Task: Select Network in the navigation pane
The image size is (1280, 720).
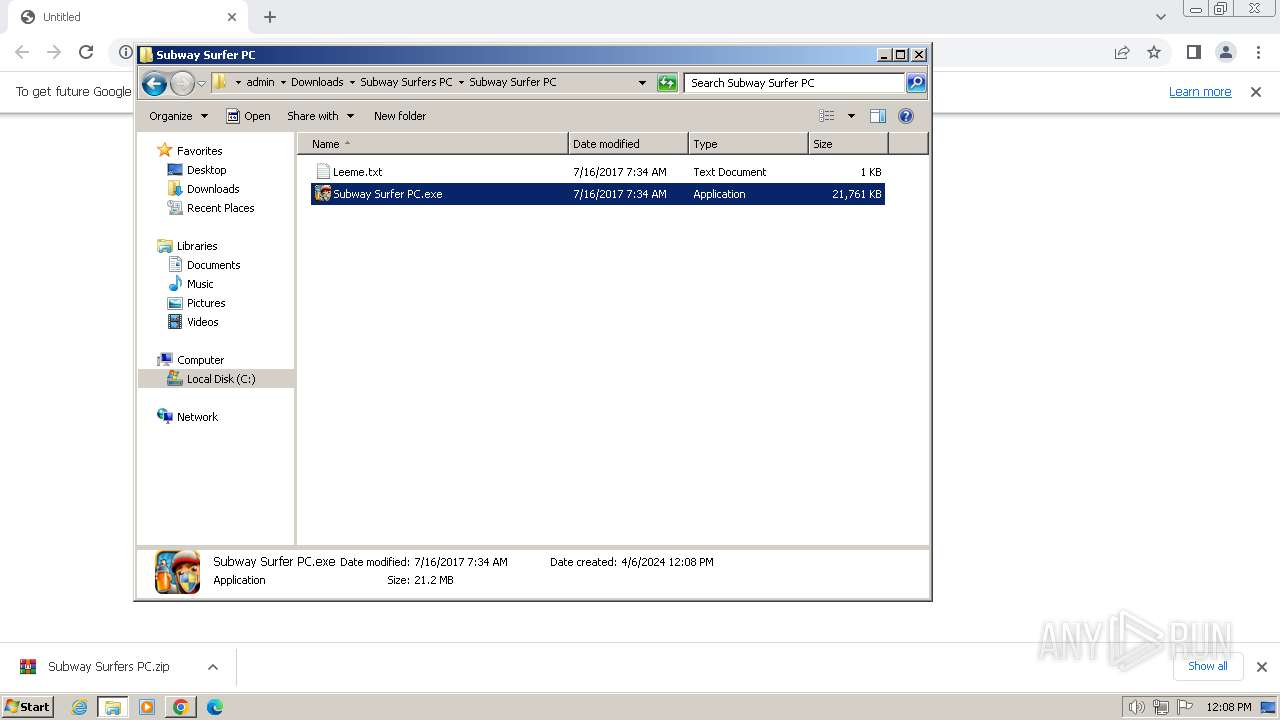Action: (197, 417)
